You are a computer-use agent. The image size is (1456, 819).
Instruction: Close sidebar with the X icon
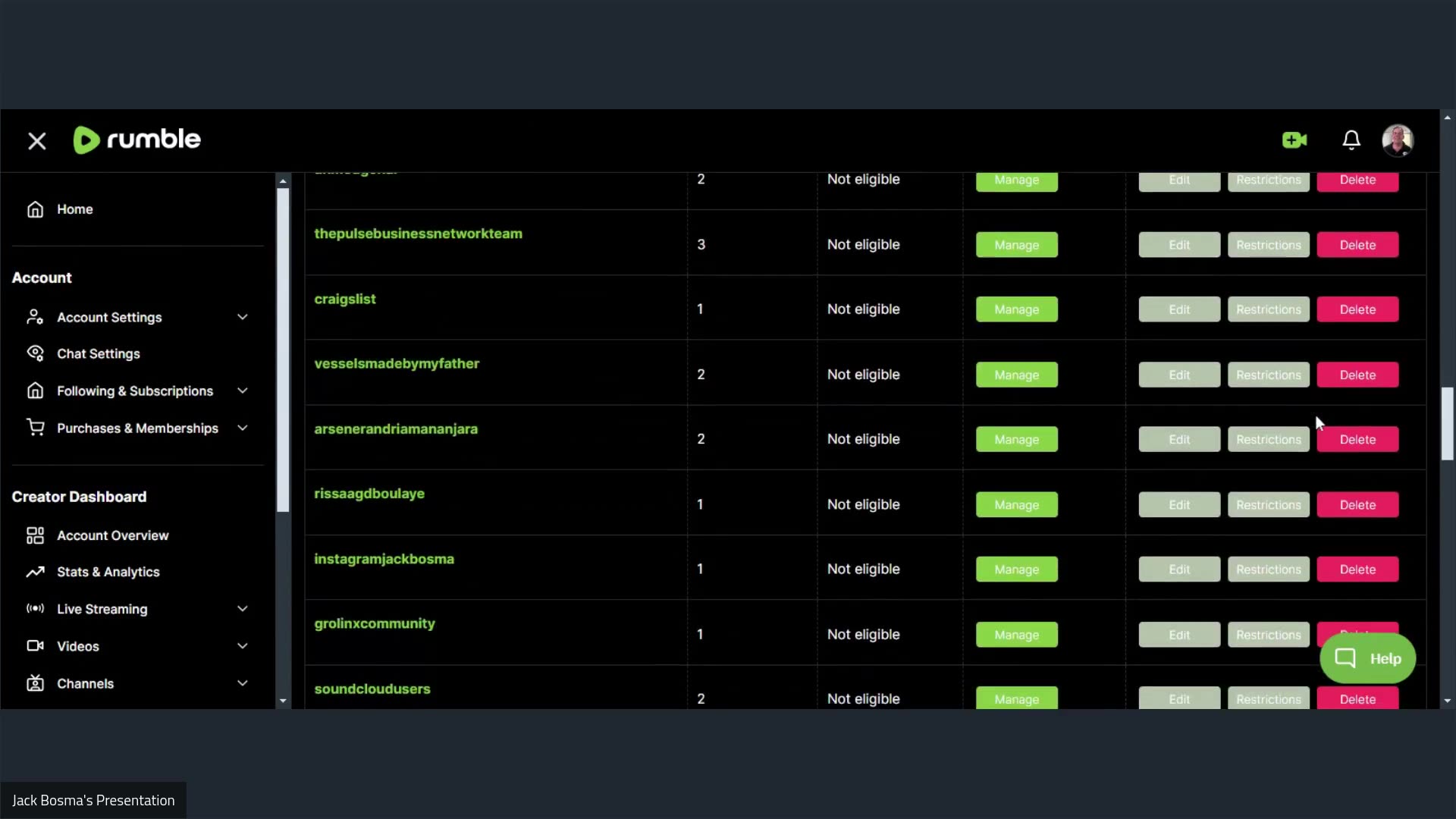tap(36, 141)
